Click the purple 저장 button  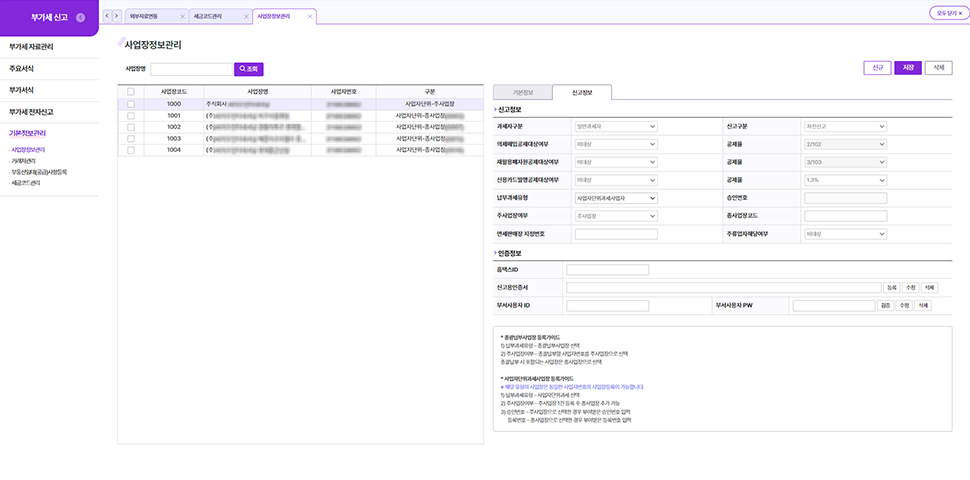pyautogui.click(x=907, y=68)
